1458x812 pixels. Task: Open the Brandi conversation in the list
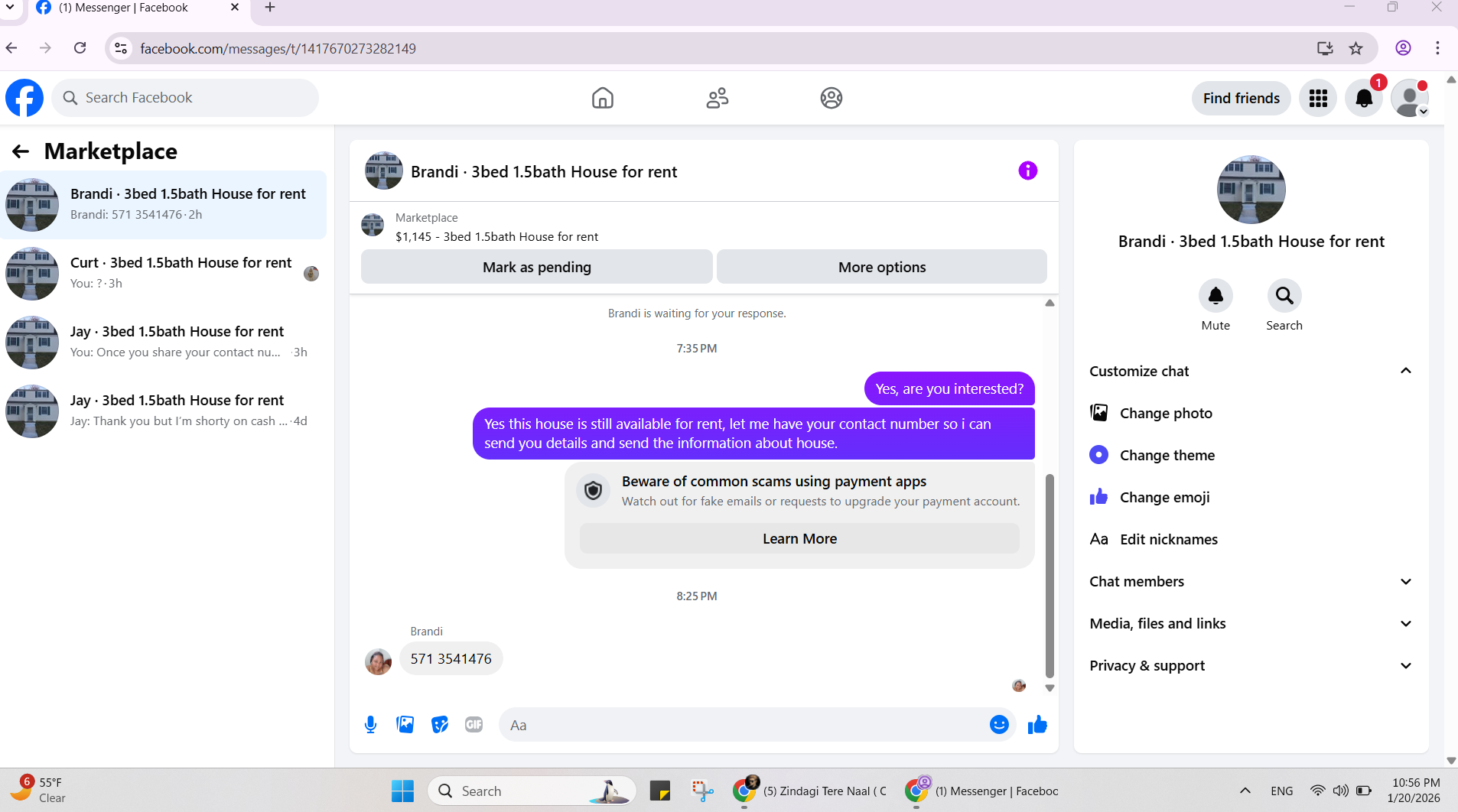164,205
